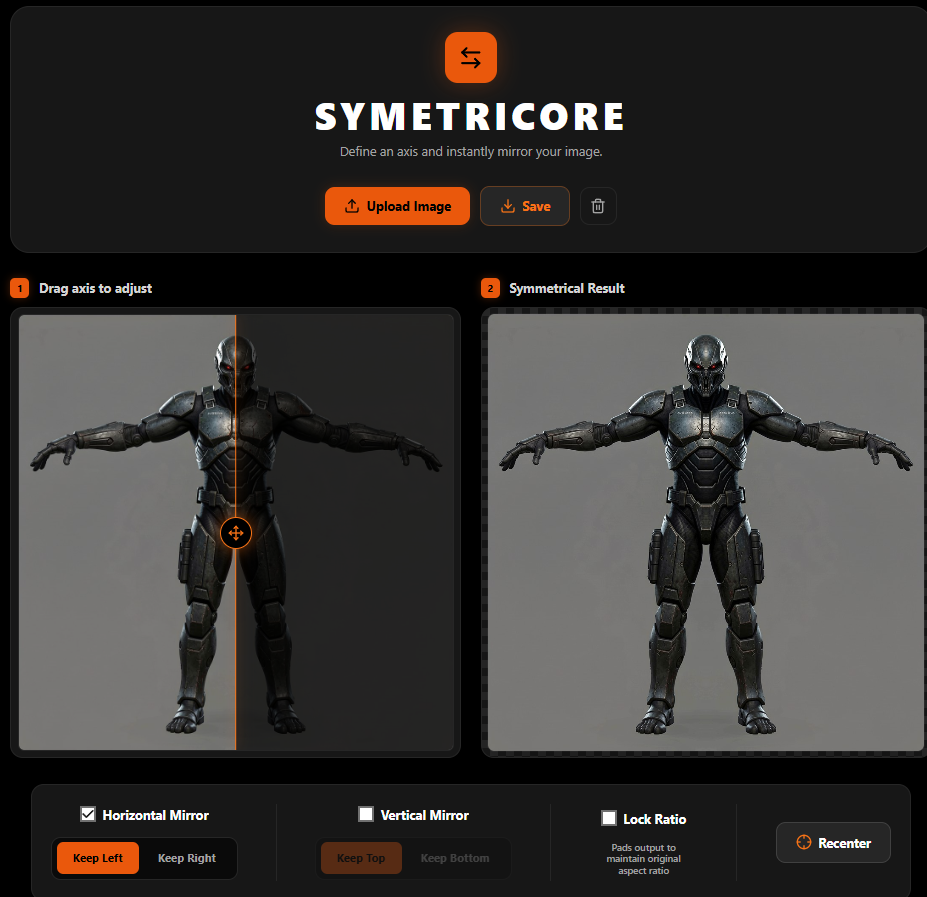Click the Upload Image button
927x897 pixels.
[x=397, y=206]
